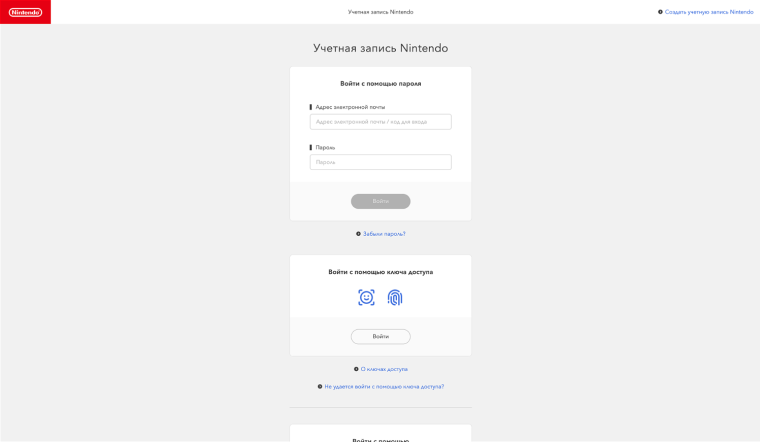Click arrow icon beside Создать учетную запись
Viewport: 760px width, 442px height.
(660, 12)
